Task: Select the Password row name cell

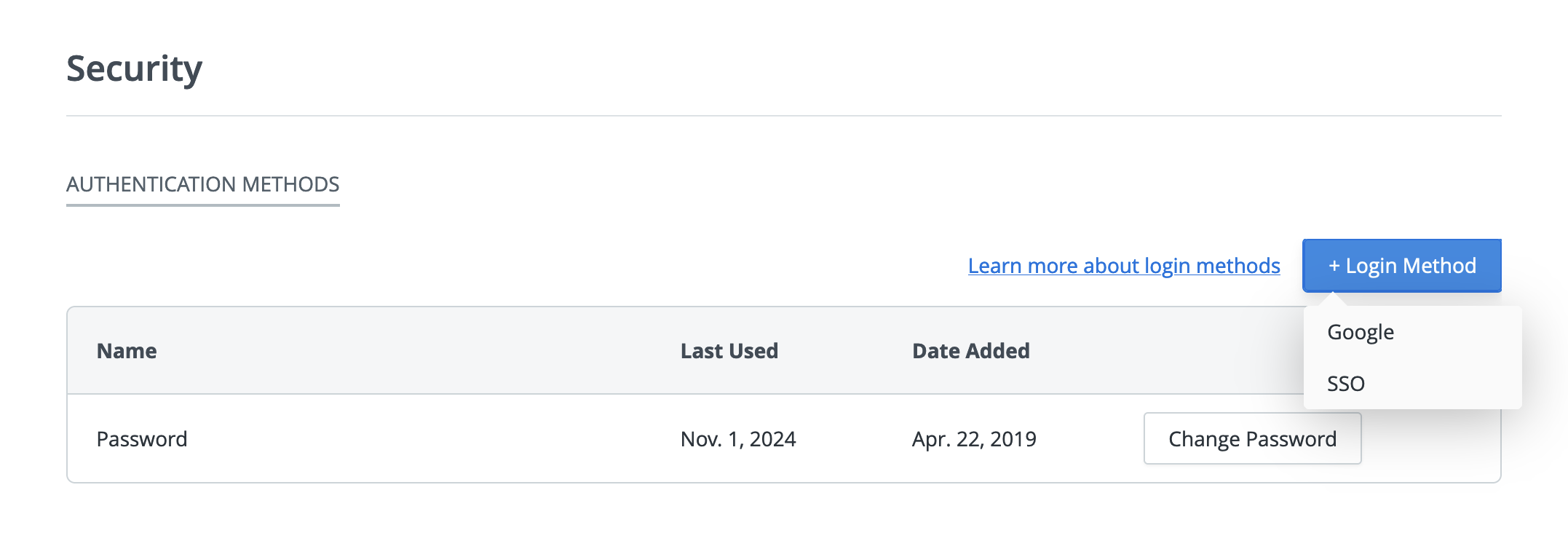Action: [142, 439]
